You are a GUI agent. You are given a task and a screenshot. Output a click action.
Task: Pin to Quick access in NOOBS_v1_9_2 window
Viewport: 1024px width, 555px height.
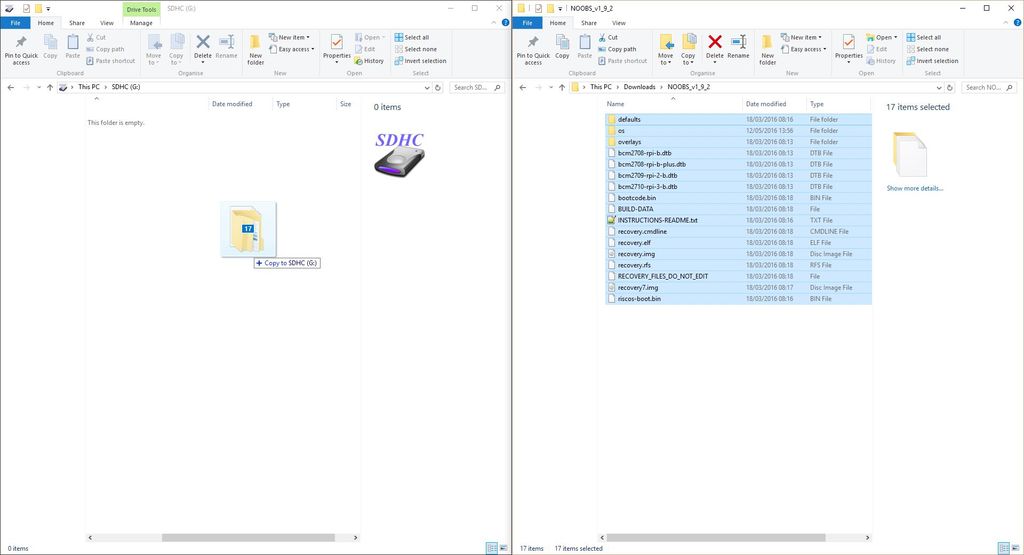(533, 50)
